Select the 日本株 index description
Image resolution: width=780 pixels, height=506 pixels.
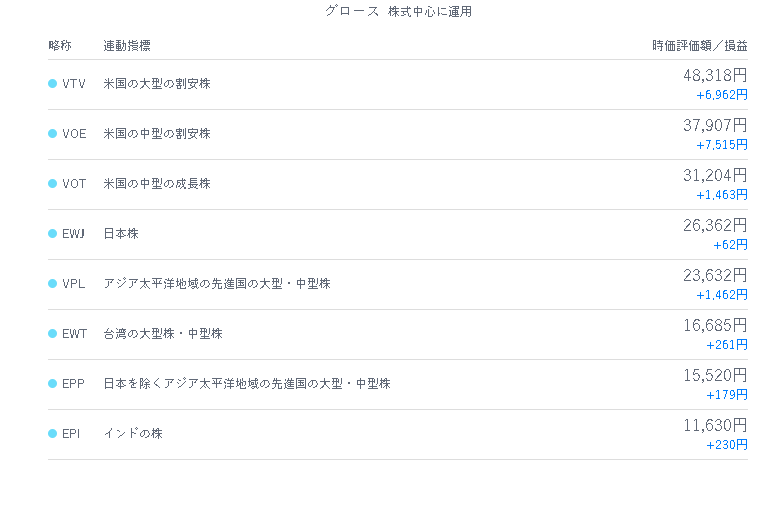(x=121, y=233)
